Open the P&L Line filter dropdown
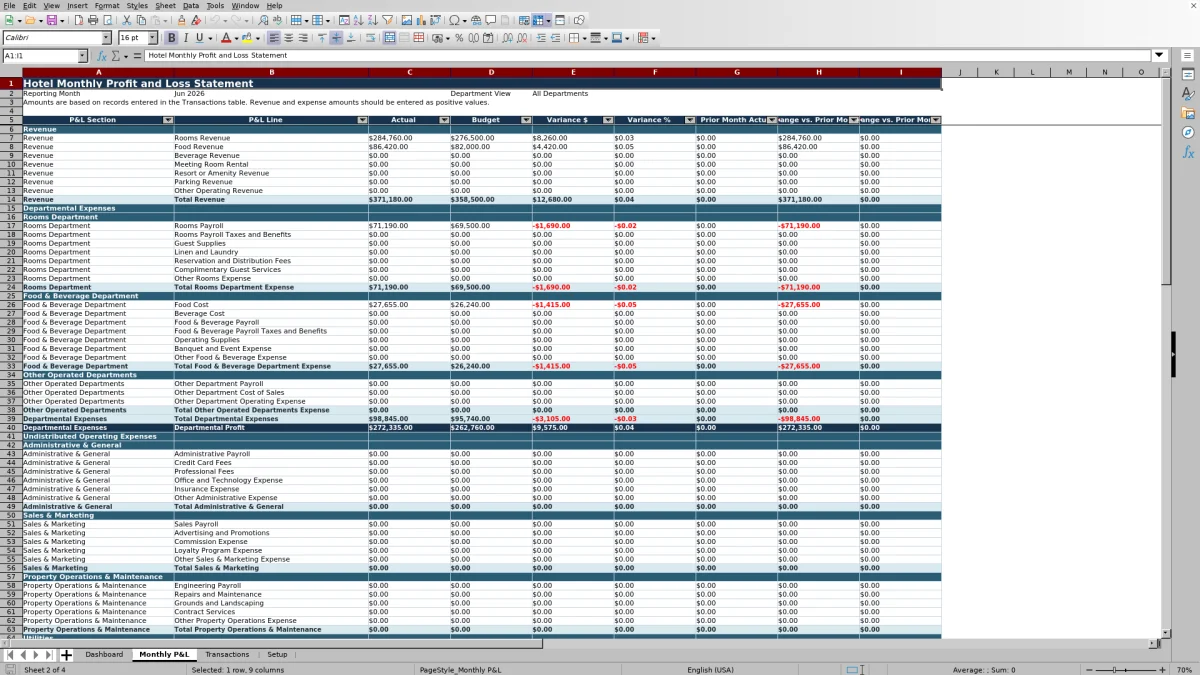The height and width of the screenshot is (675, 1200). (x=362, y=120)
